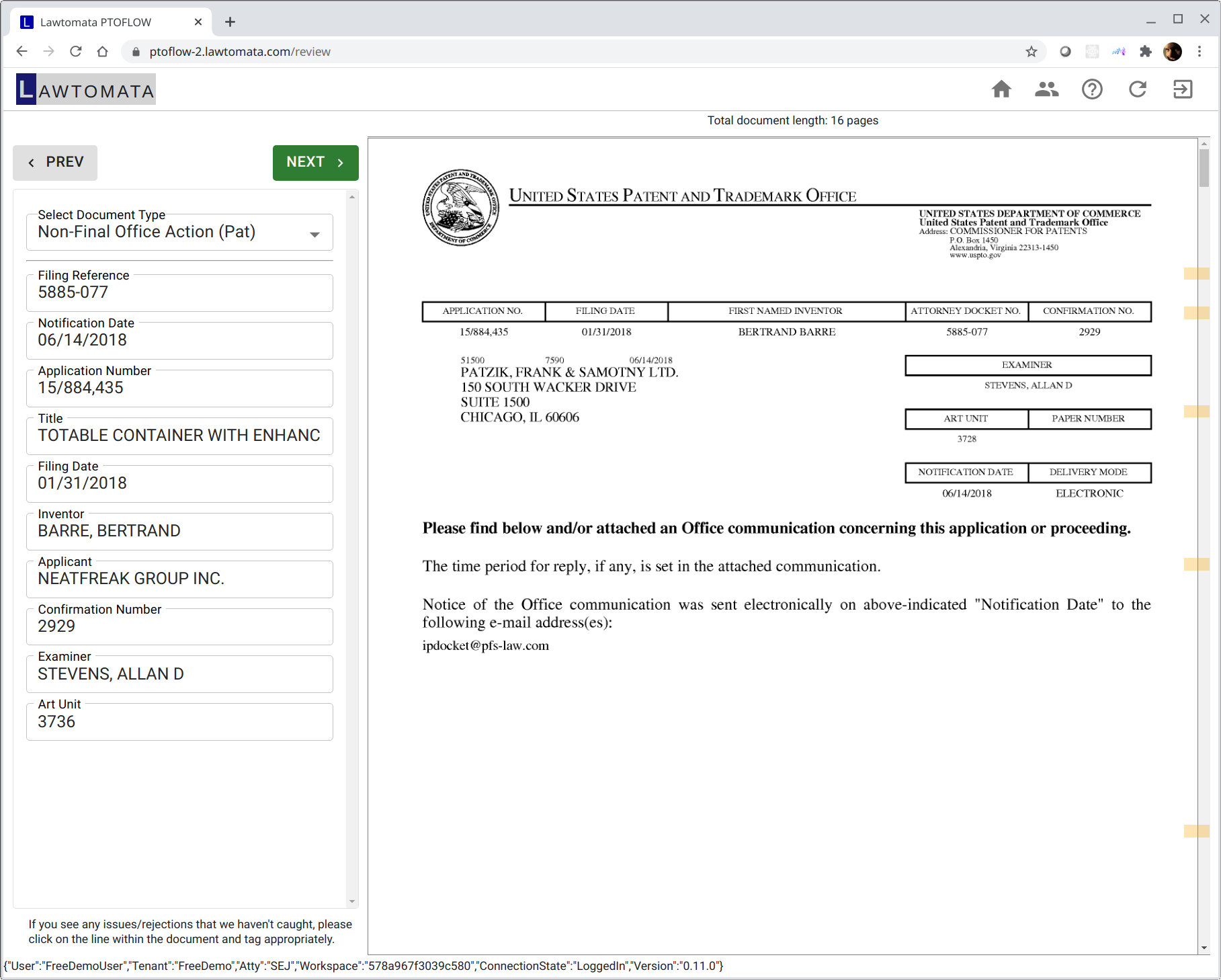
Task: Click the Filing Date field
Action: coord(179,484)
